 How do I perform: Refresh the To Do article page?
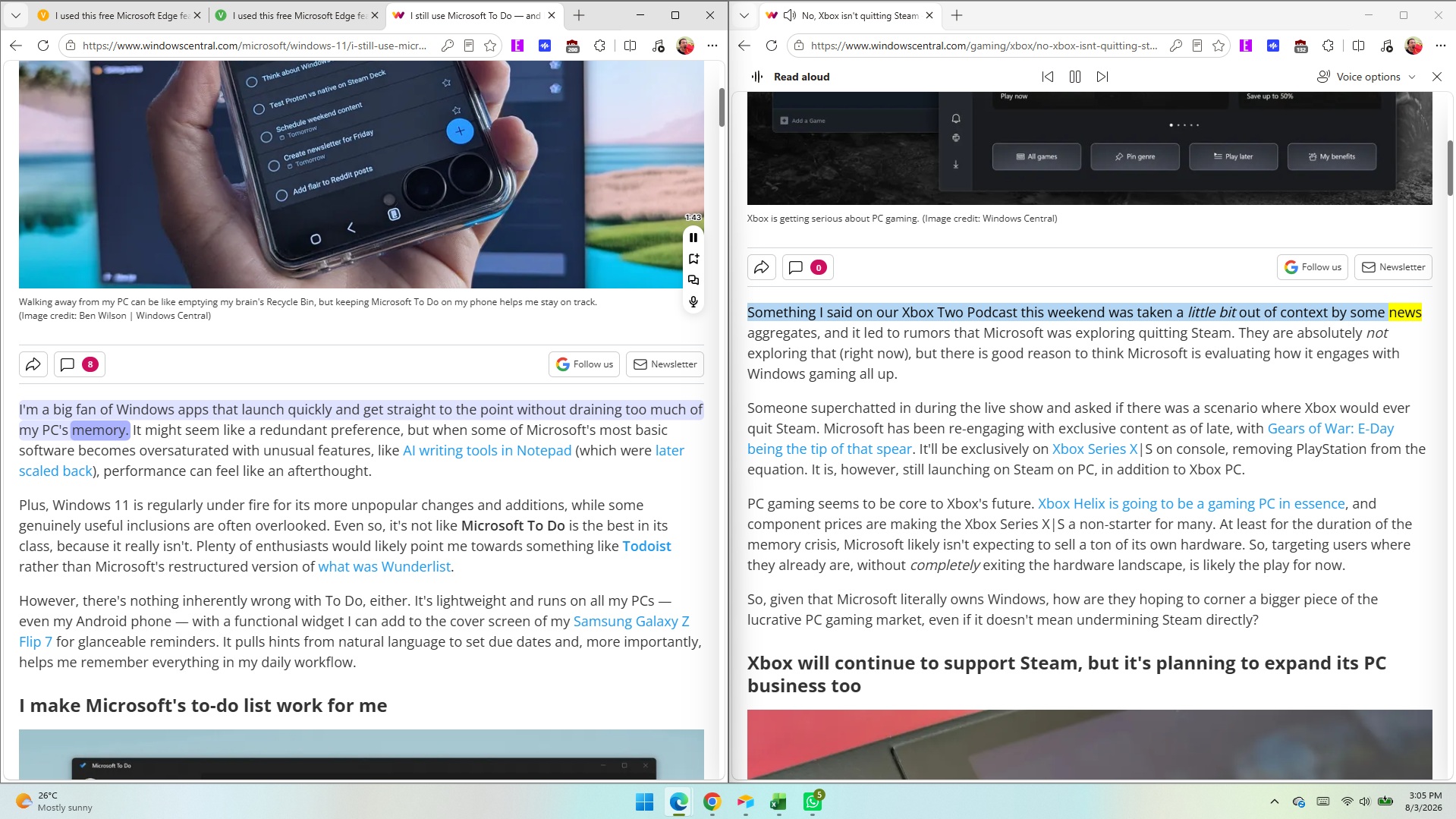click(43, 46)
